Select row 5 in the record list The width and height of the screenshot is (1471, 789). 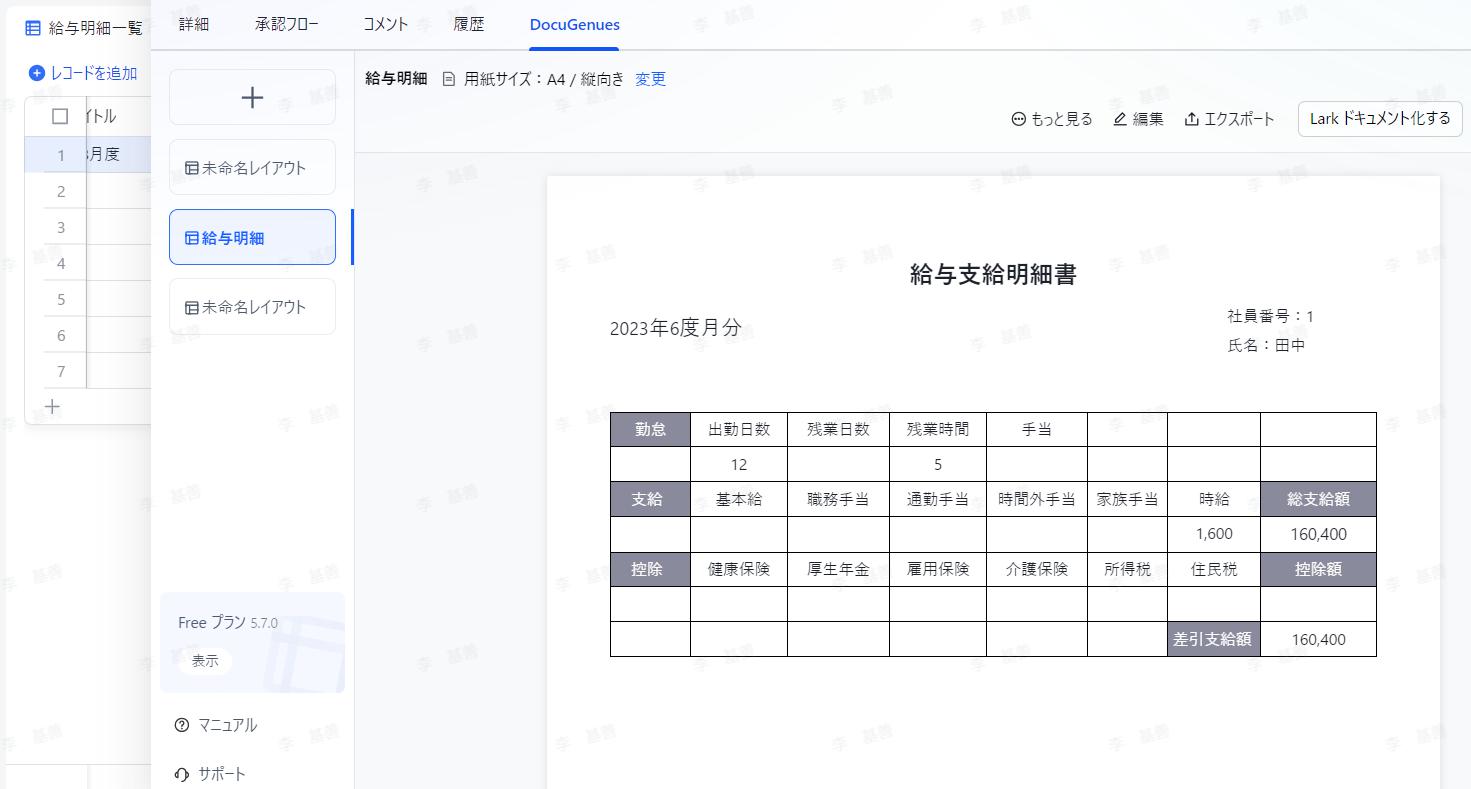[87, 299]
